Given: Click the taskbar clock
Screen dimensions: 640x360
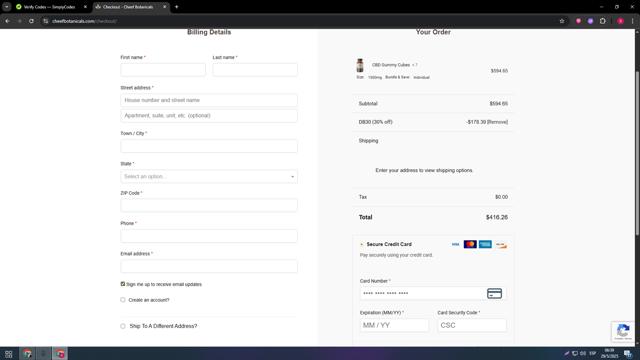Looking at the screenshot, I should (610, 353).
